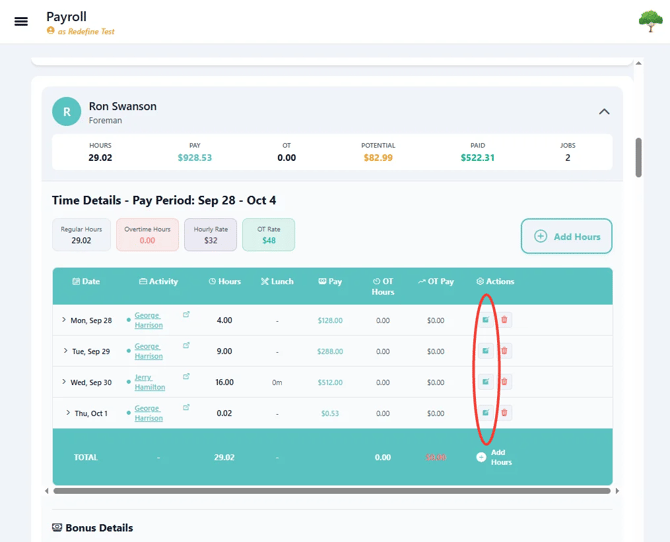Click the Overtime Hours 0.00 card

pos(147,235)
